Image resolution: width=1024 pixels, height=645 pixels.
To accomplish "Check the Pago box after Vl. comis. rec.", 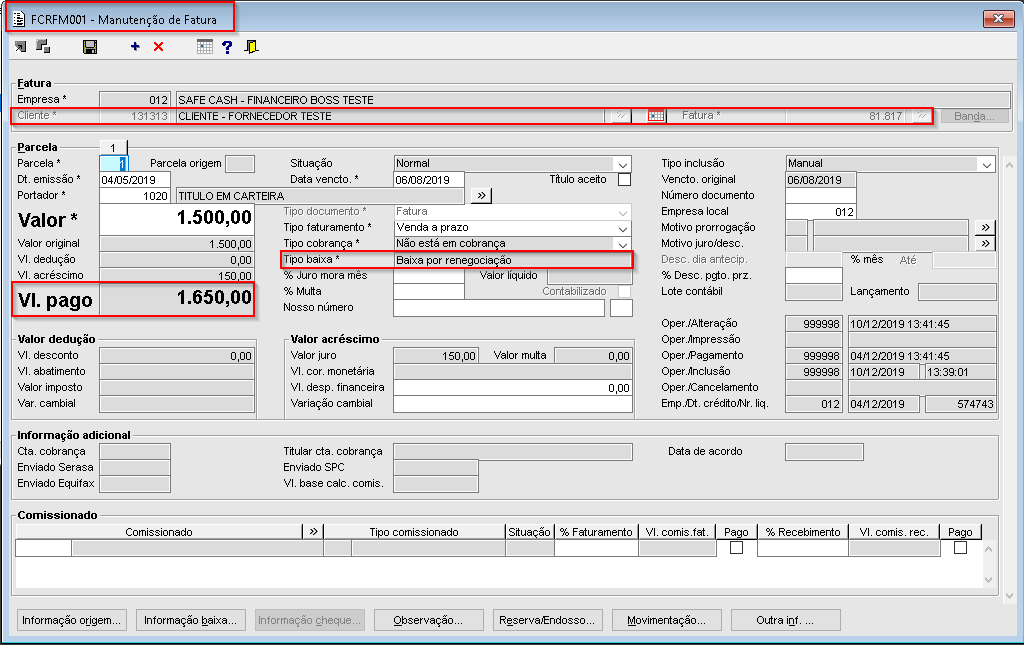I will [960, 548].
